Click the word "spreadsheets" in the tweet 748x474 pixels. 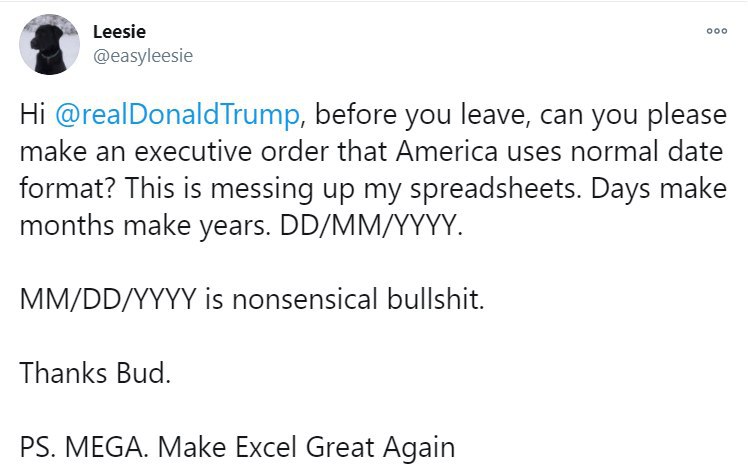click(x=496, y=189)
